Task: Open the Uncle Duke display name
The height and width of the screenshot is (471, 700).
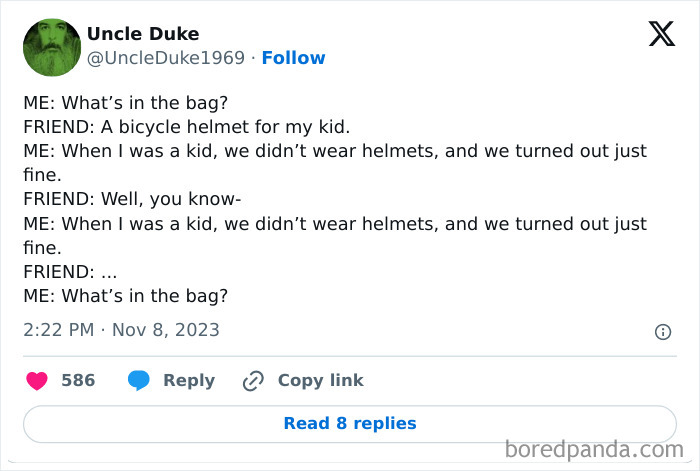Action: point(143,34)
